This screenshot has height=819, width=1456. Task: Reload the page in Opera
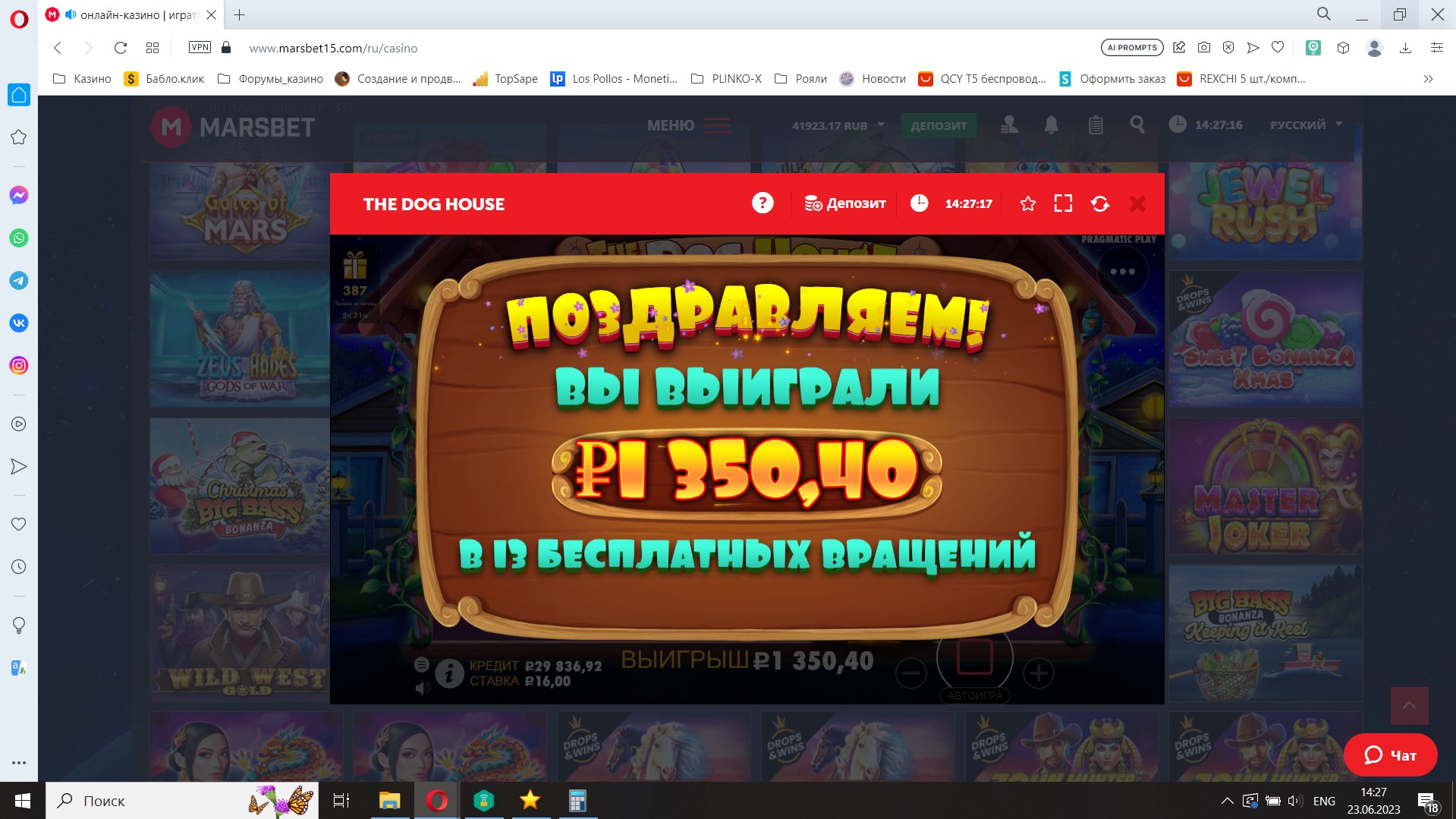pos(120,48)
